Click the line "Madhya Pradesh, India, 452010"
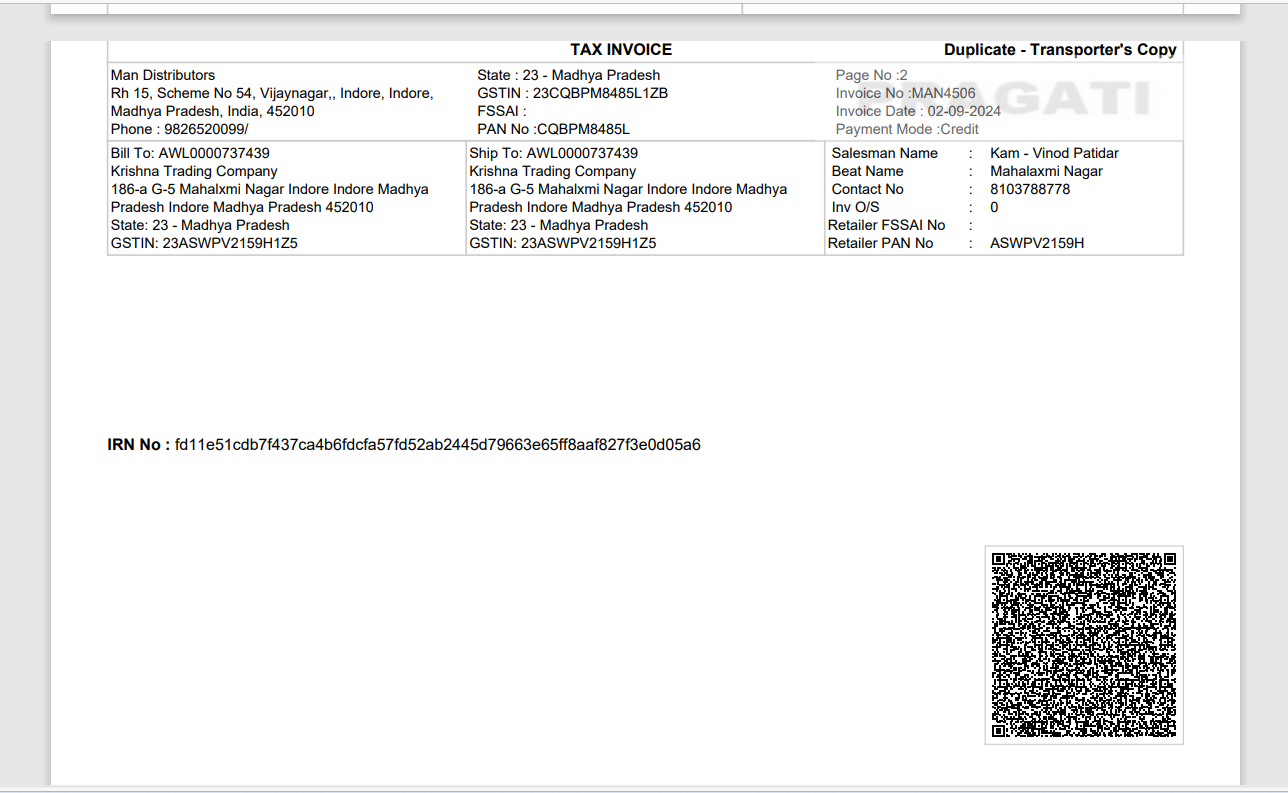This screenshot has height=793, width=1288. tap(213, 111)
